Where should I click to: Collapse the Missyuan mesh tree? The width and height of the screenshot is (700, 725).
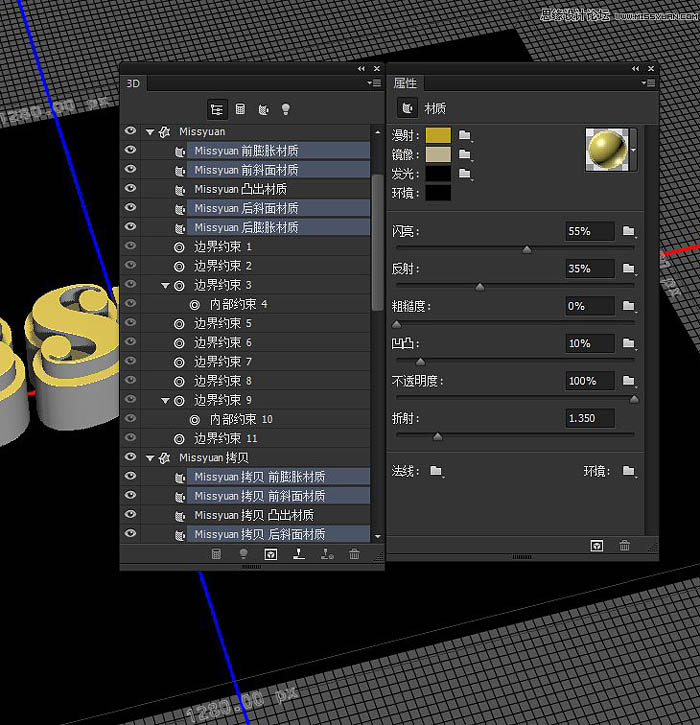point(150,132)
